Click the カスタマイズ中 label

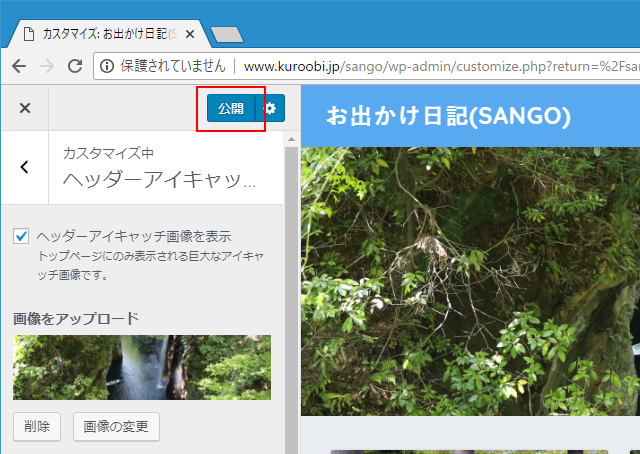109,153
